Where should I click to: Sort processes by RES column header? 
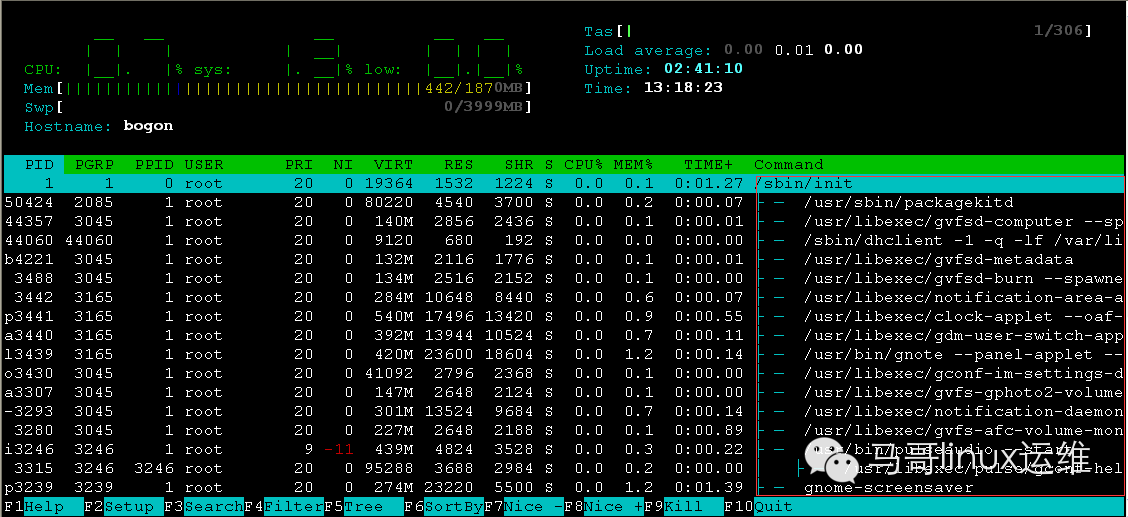tap(459, 165)
